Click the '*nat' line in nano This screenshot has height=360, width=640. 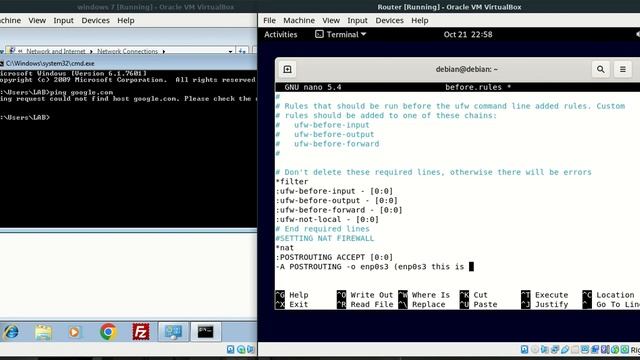click(x=285, y=248)
